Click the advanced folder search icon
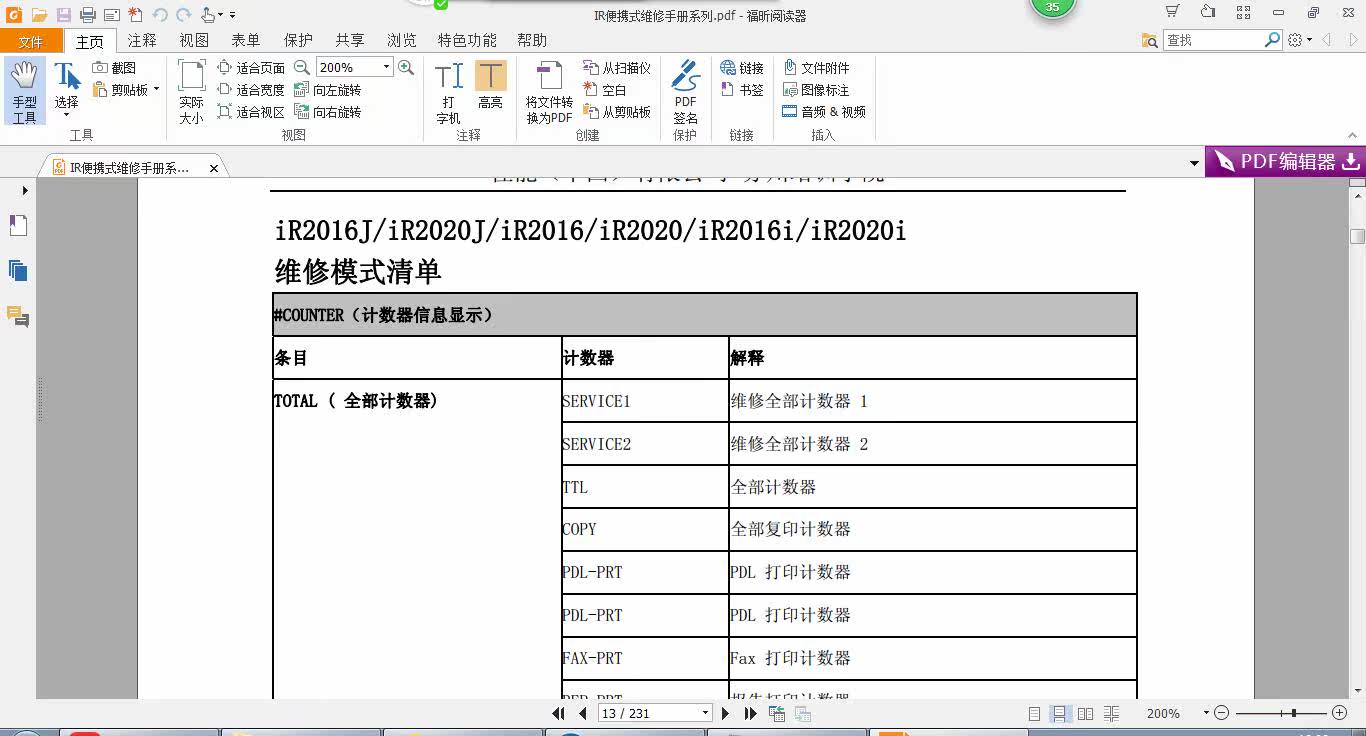The width and height of the screenshot is (1366, 736). 1150,40
